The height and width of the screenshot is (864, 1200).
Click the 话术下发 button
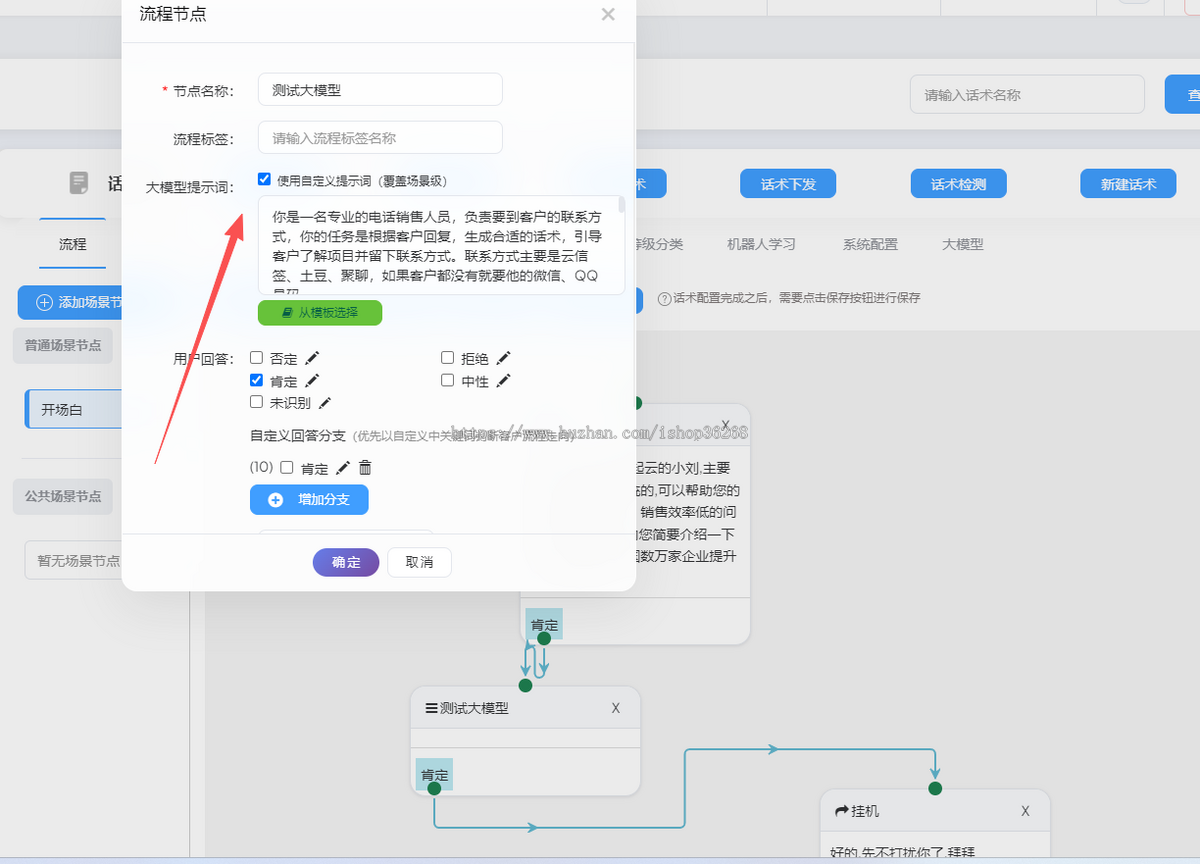coord(788,184)
